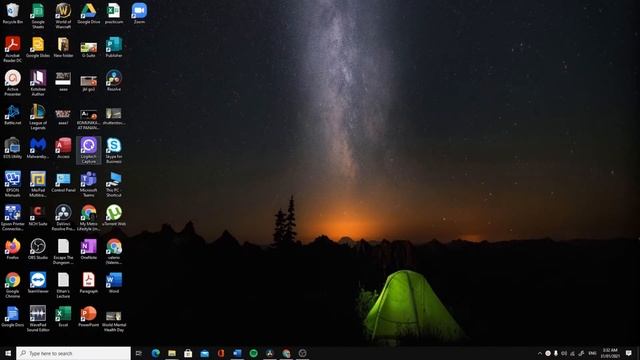The image size is (640, 360).
Task: Launch Microsoft Teams from the desktop
Action: [x=89, y=184]
